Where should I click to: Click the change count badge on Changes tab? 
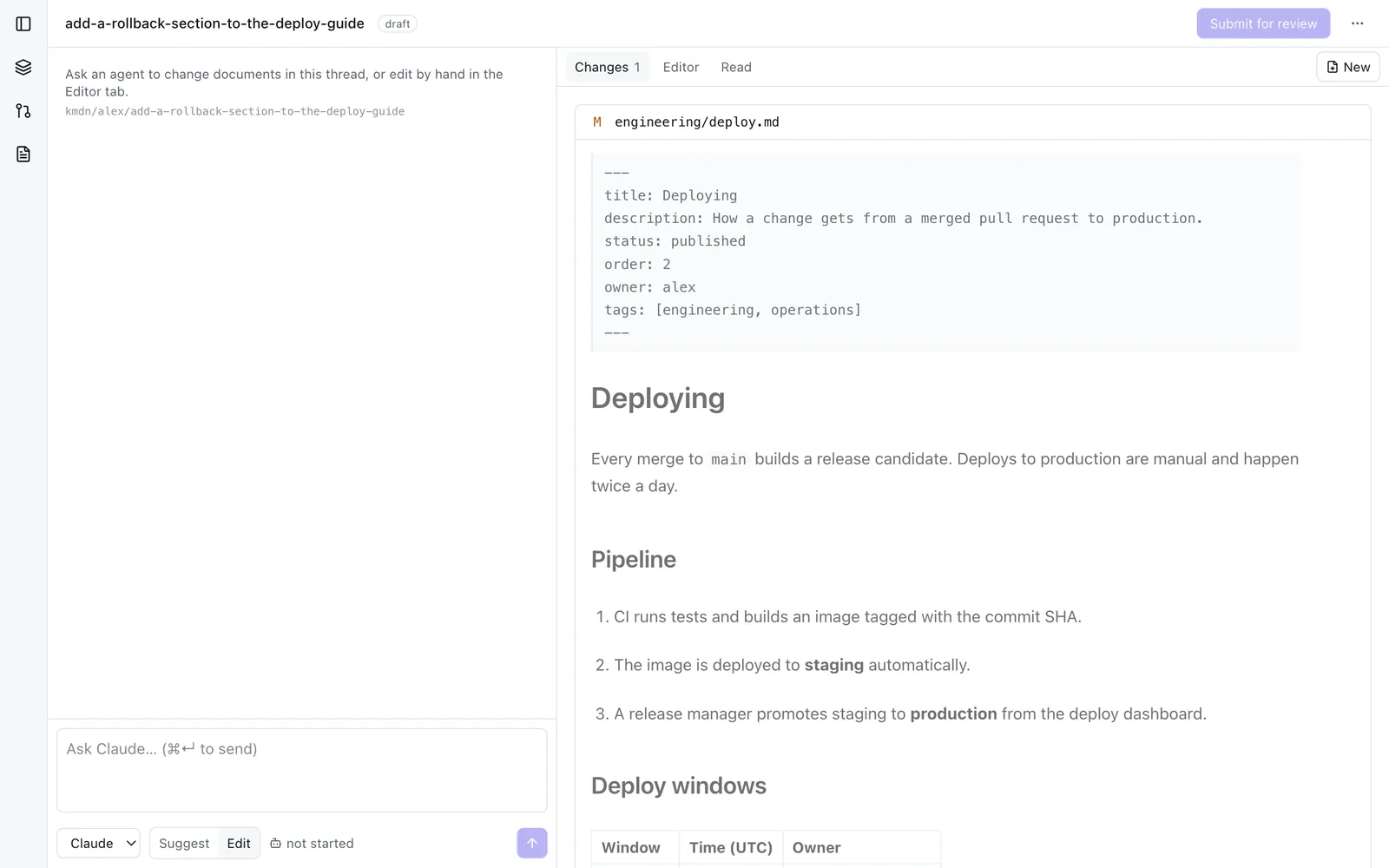(637, 67)
